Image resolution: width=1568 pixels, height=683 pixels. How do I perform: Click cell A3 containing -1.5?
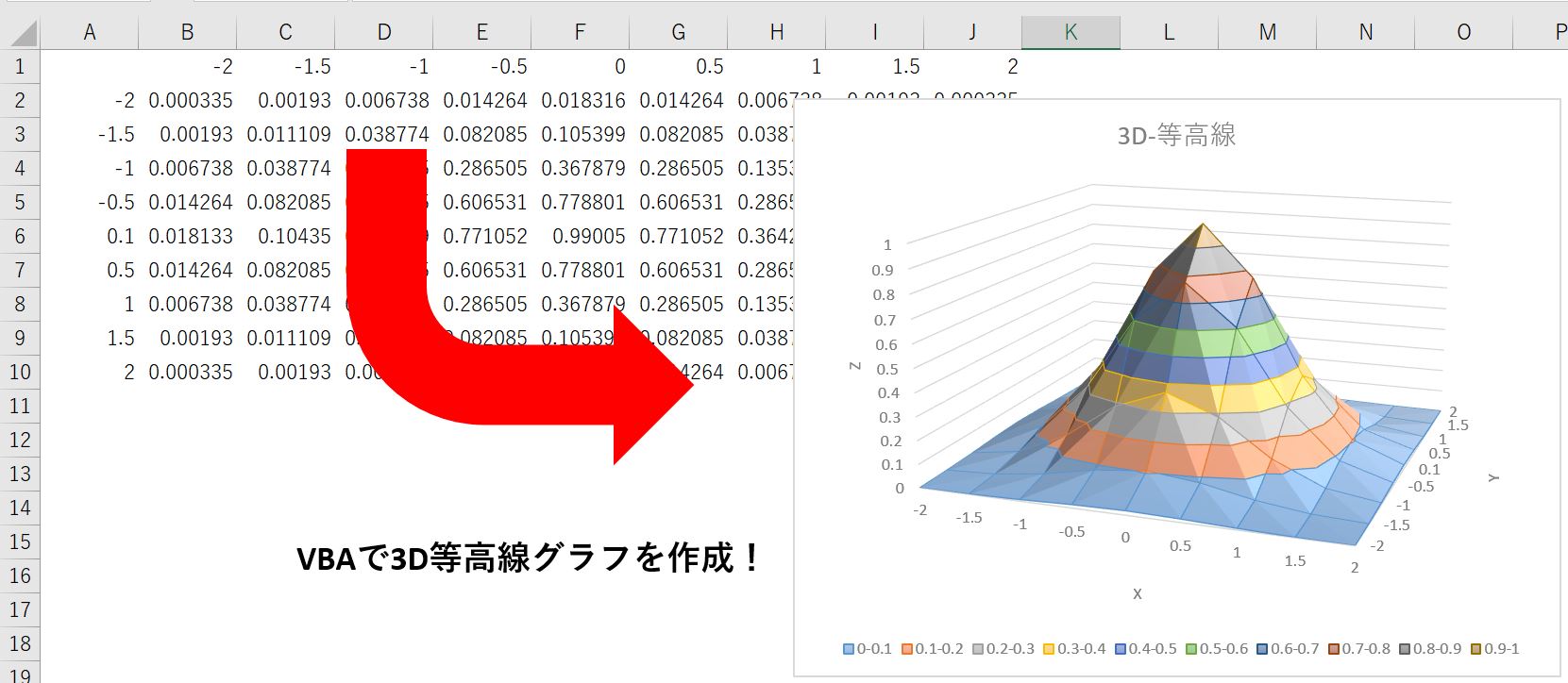click(90, 135)
